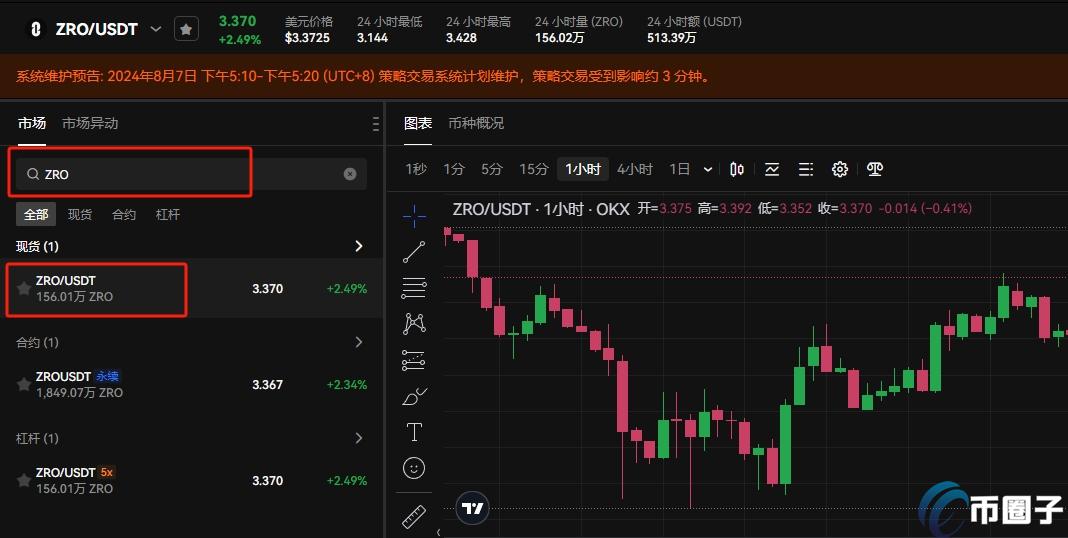Open chart settings gear
Image resolution: width=1068 pixels, height=538 pixels.
840,169
